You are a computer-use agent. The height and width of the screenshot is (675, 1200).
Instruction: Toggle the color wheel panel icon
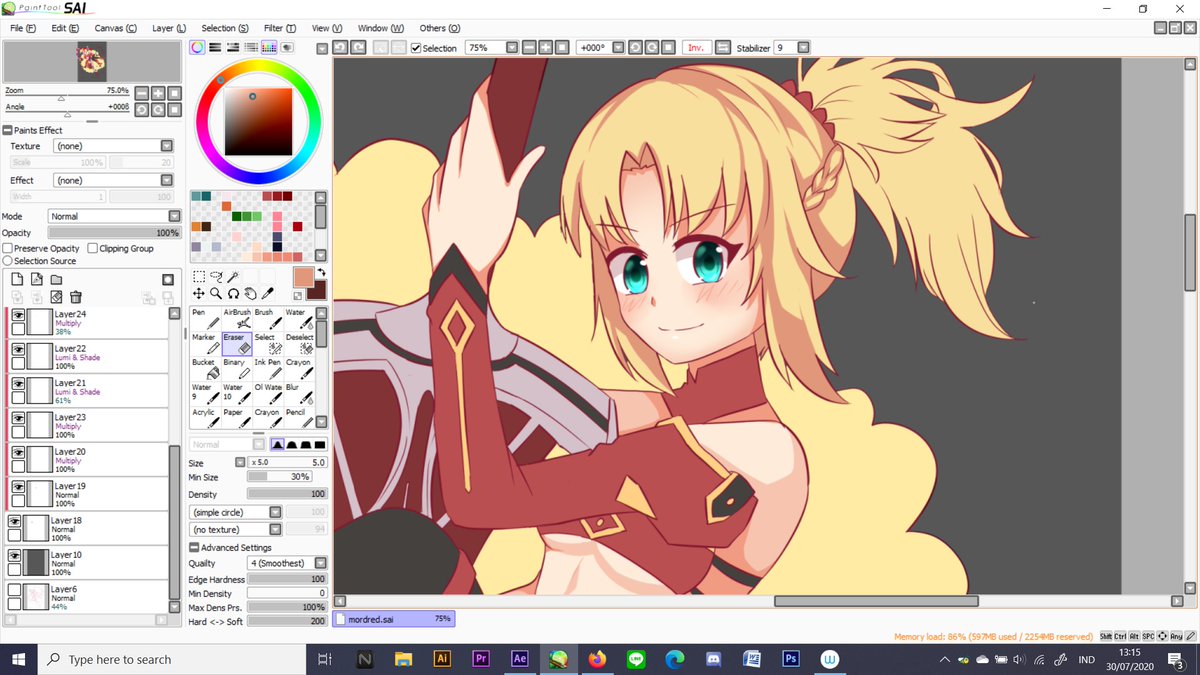click(x=198, y=47)
